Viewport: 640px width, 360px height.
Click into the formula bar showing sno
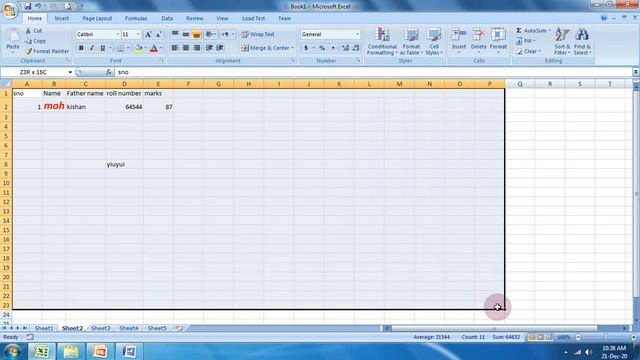373,72
